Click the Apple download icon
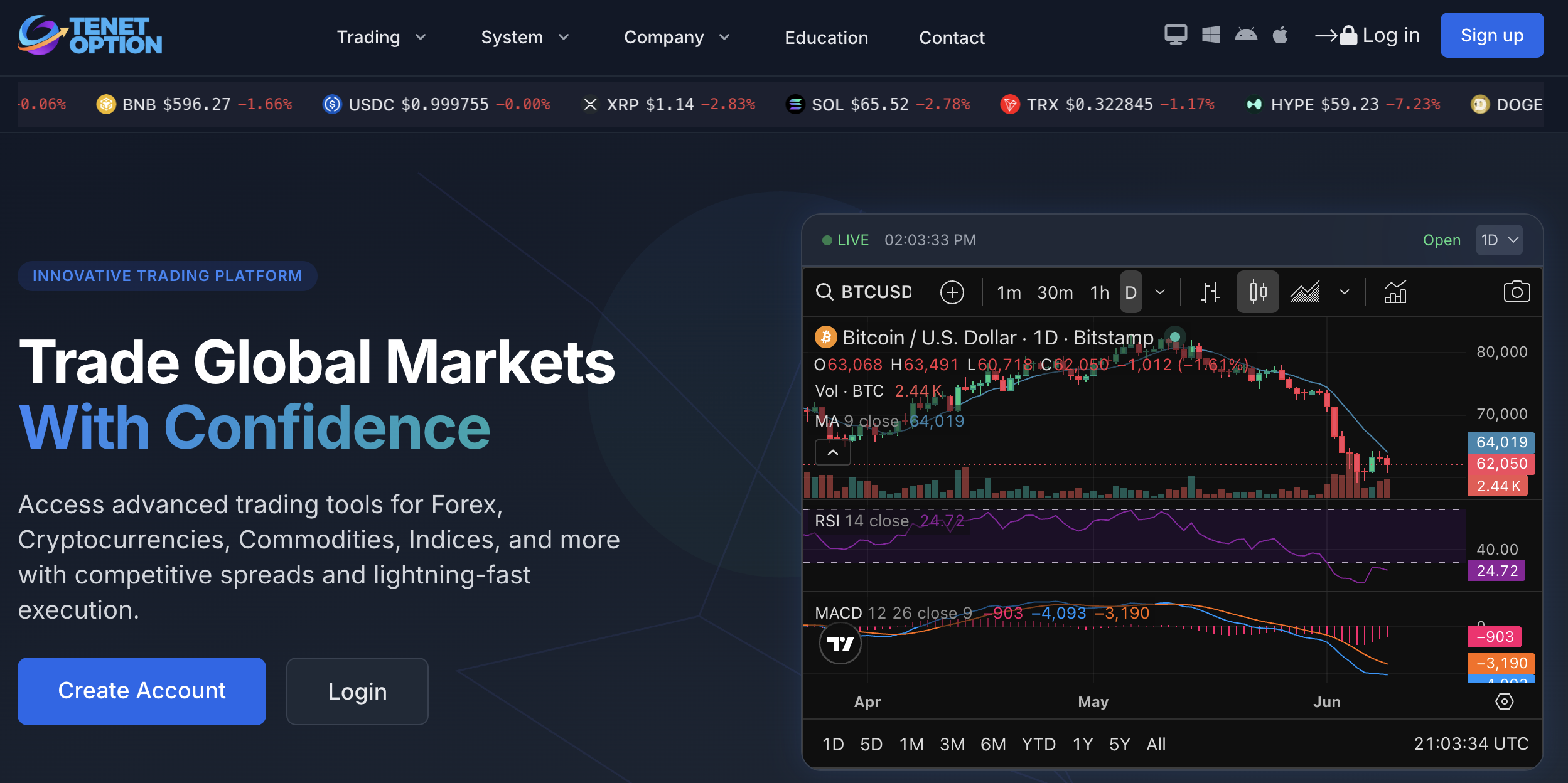Screen dimensions: 1568x783 point(1281,35)
